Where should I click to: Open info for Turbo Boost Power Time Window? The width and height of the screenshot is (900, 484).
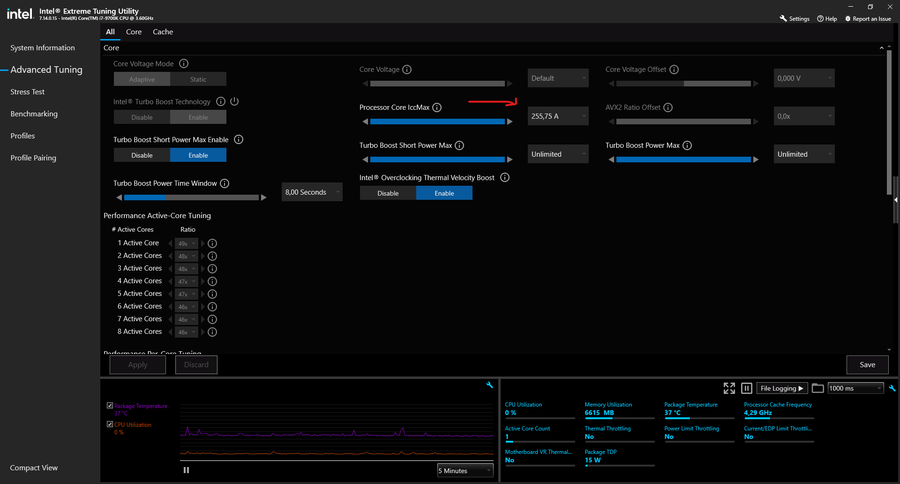(x=224, y=184)
